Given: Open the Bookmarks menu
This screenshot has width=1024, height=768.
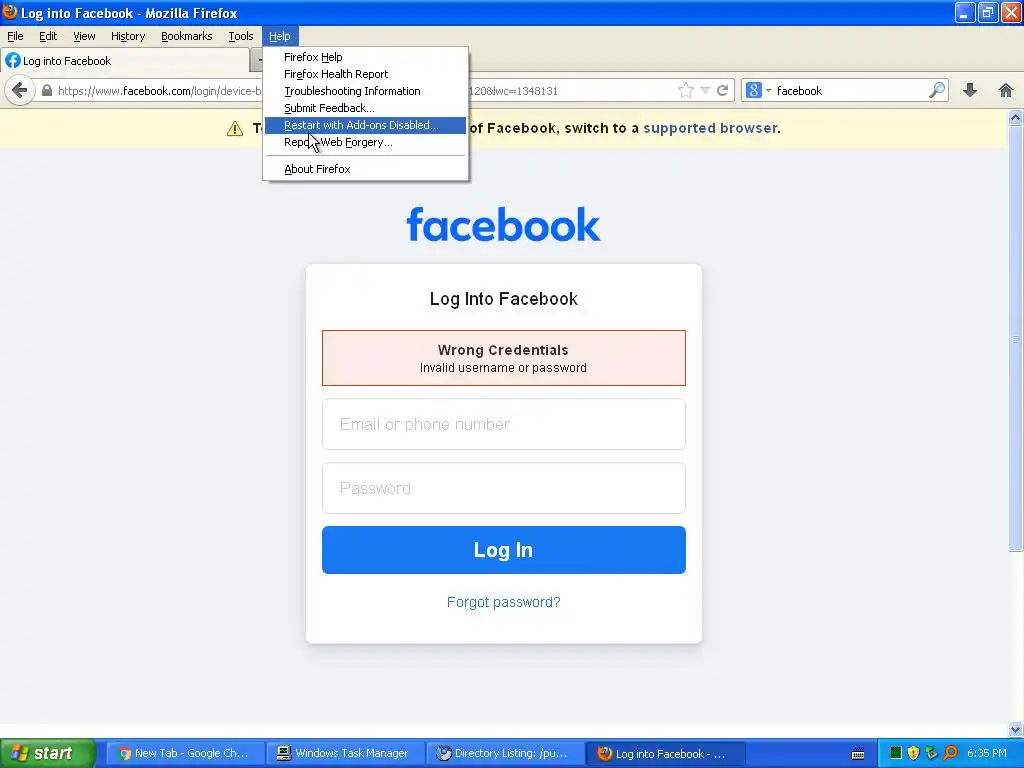Looking at the screenshot, I should tap(187, 36).
